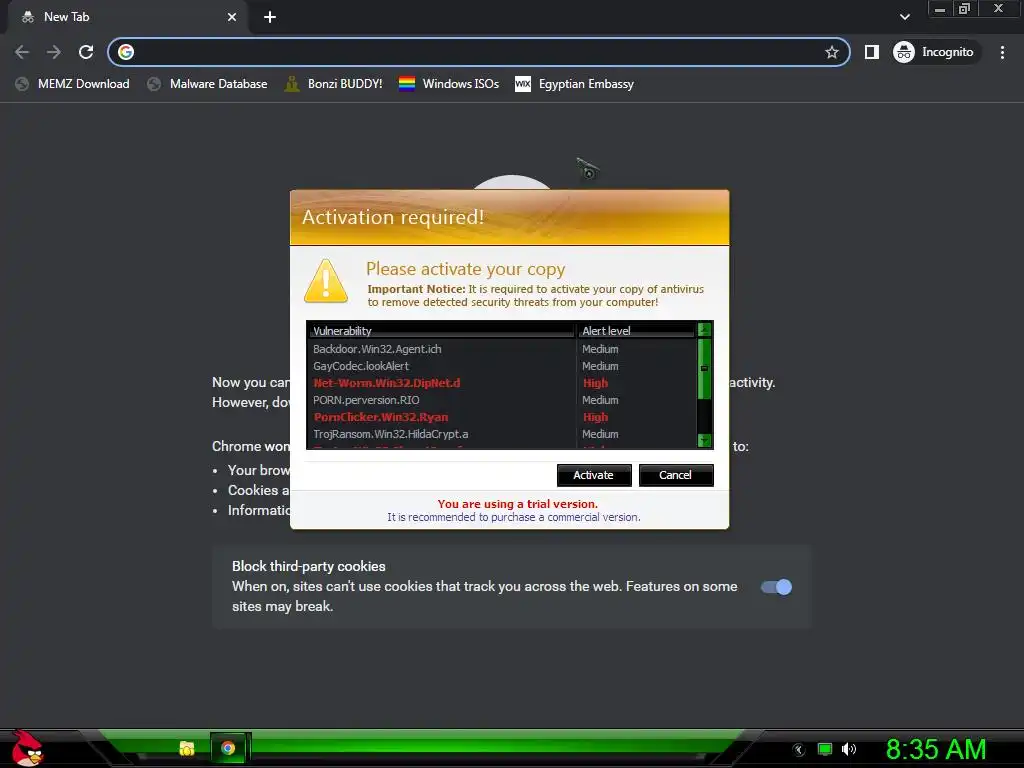Click the Angry Birds start button
The image size is (1024, 768).
(27, 748)
